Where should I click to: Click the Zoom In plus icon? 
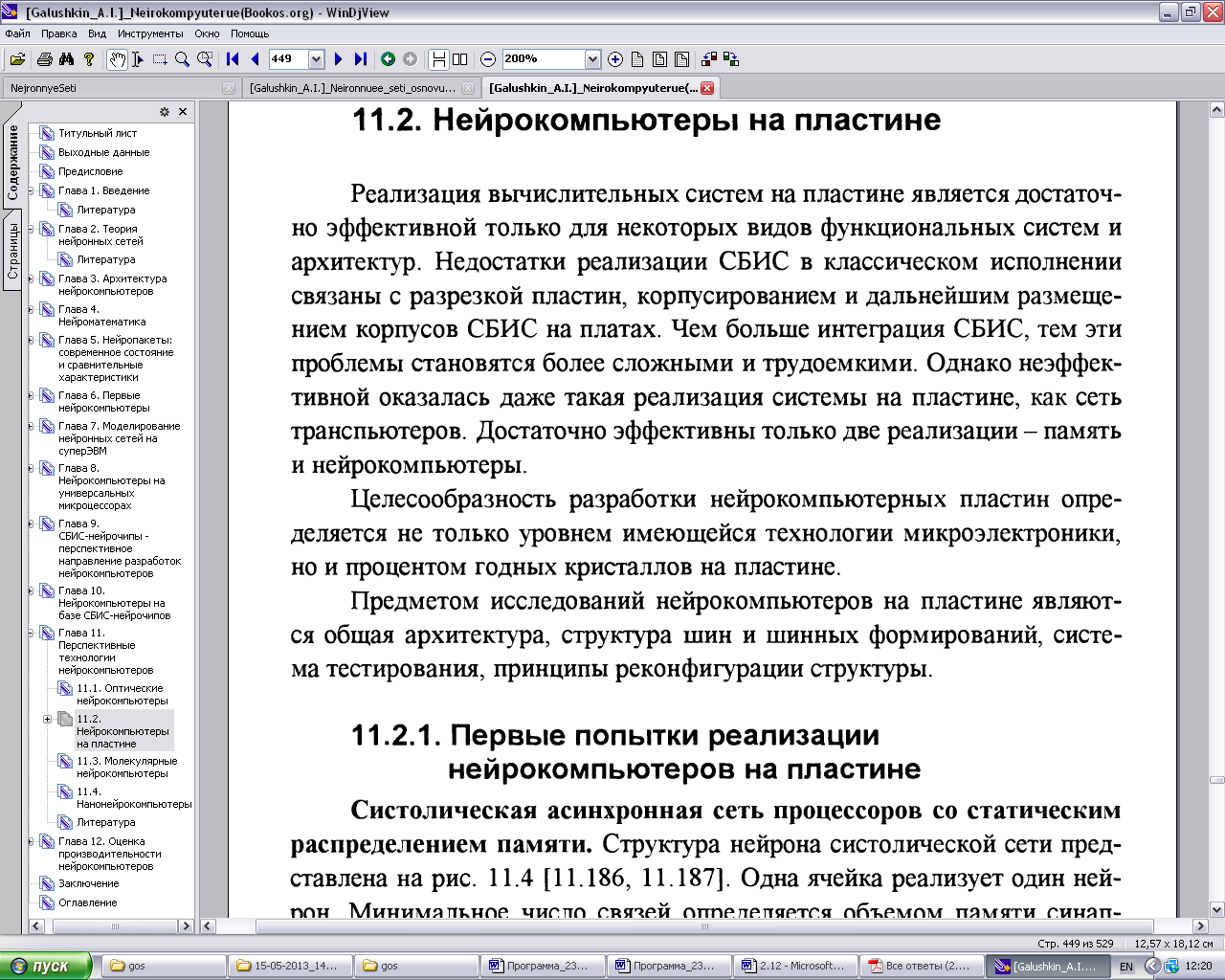615,59
